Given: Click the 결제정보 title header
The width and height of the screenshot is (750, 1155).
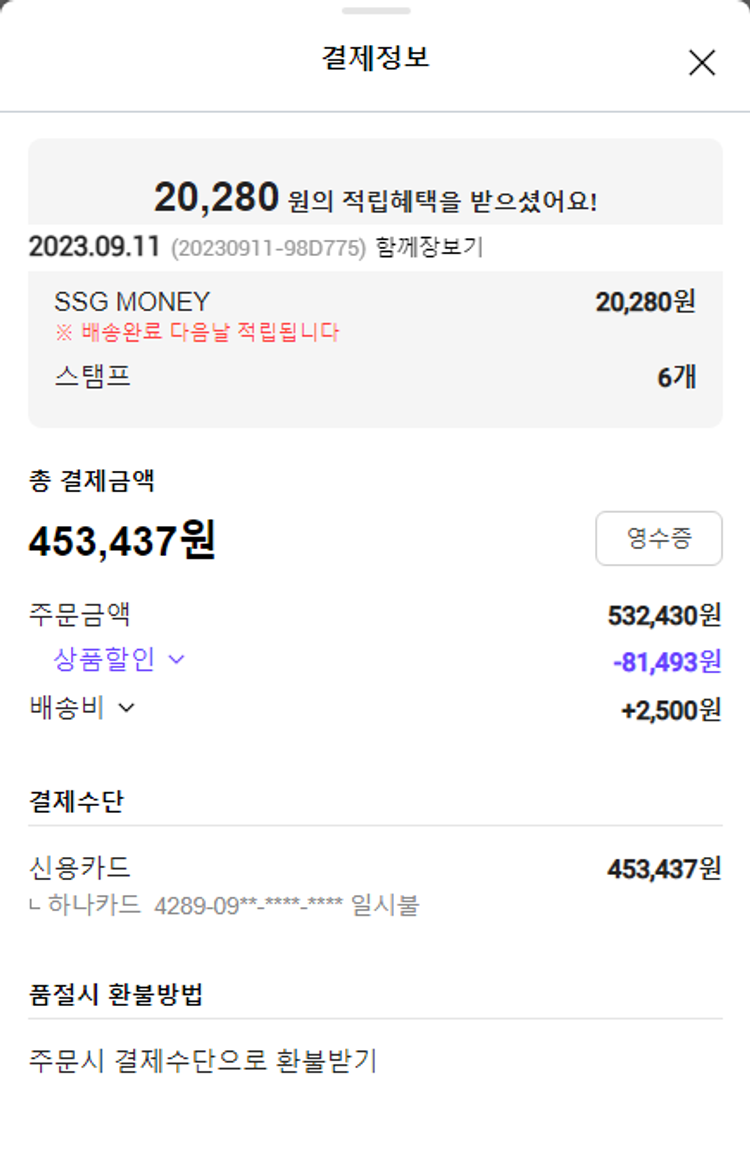Looking at the screenshot, I should 375,58.
